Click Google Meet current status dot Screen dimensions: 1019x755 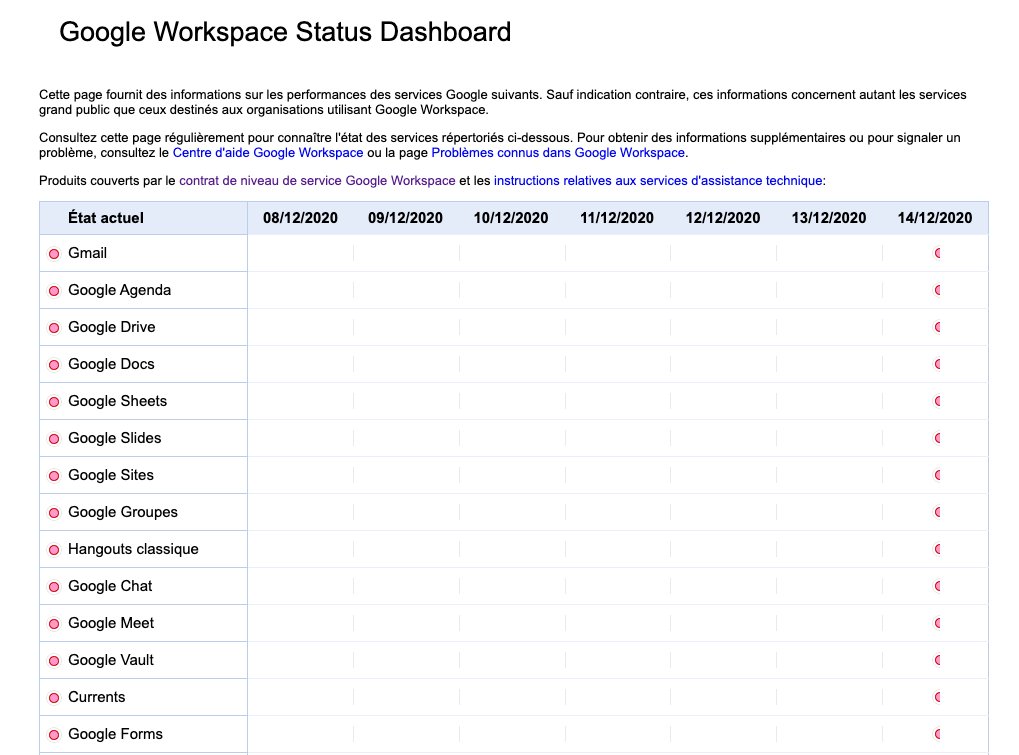pos(54,624)
